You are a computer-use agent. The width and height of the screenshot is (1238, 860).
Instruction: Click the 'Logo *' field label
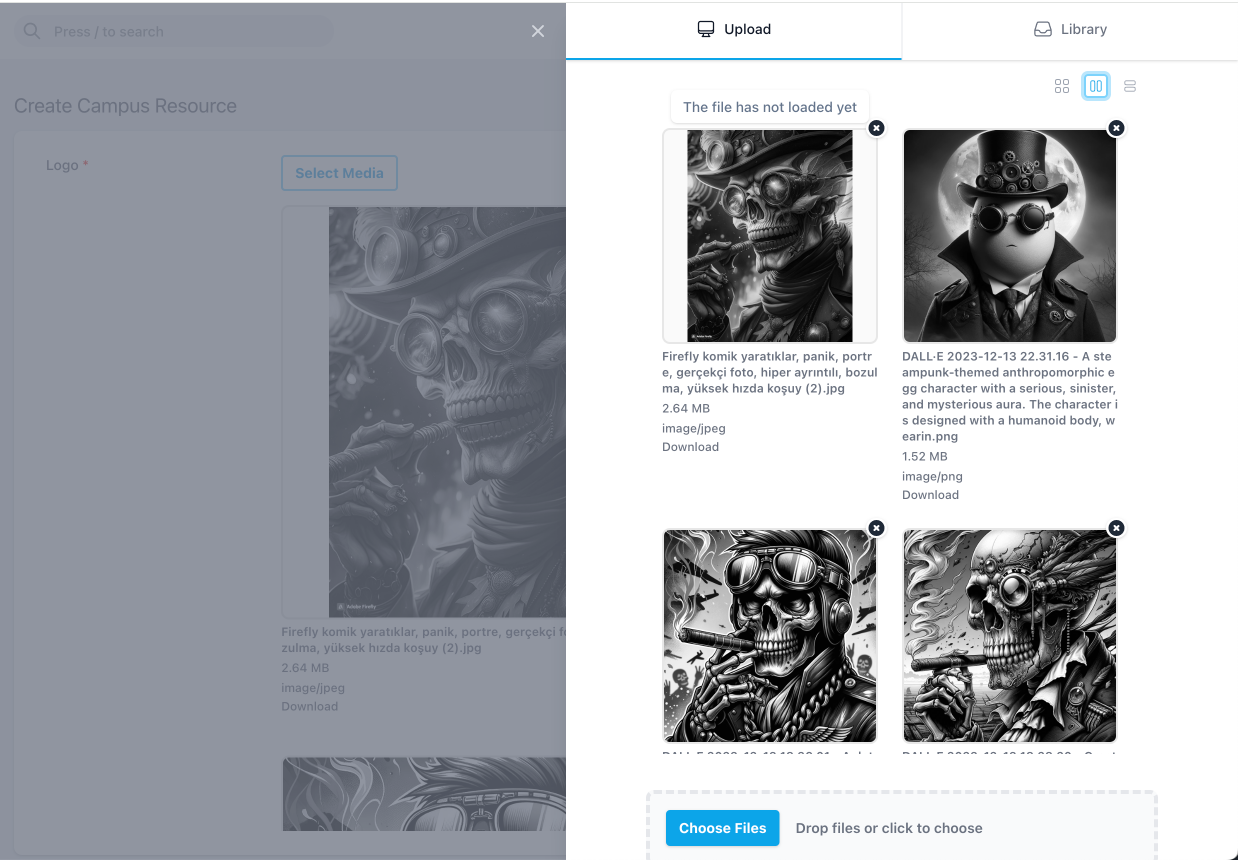click(67, 165)
